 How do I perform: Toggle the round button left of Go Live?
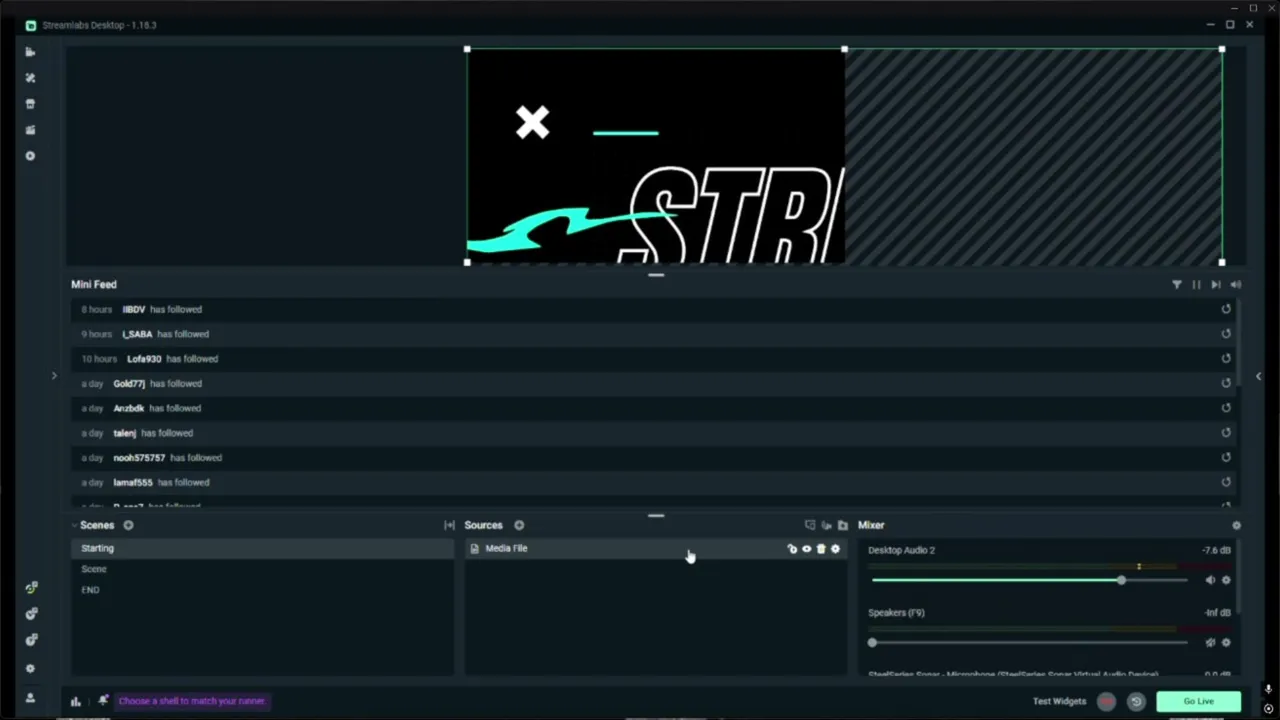click(x=1106, y=702)
